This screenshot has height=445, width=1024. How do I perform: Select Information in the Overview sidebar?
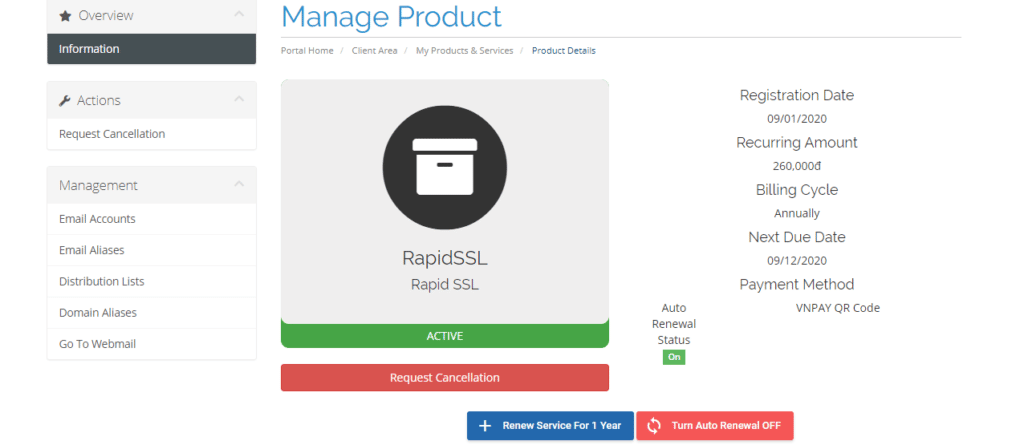click(89, 49)
